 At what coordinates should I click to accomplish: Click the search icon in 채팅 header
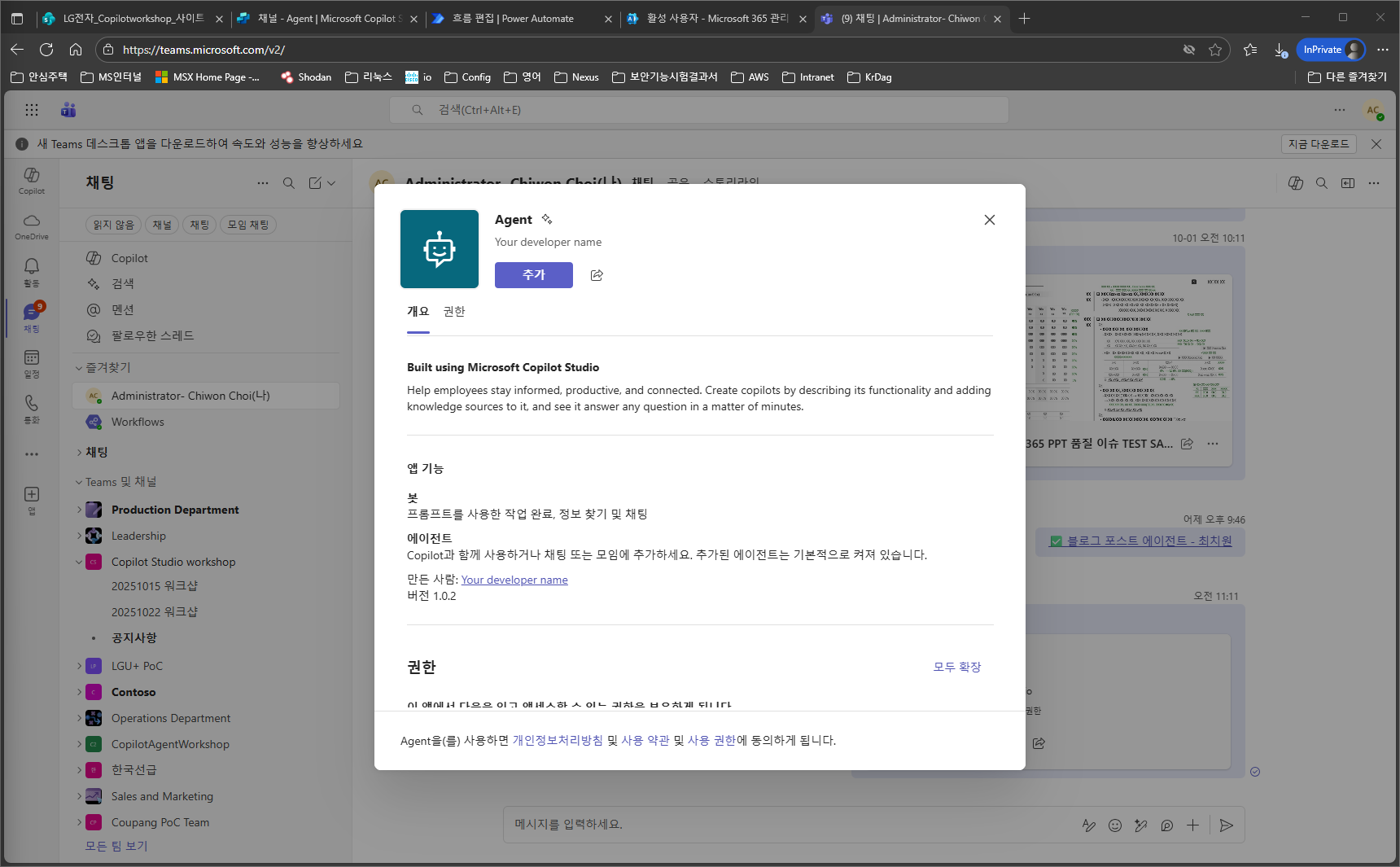[289, 183]
